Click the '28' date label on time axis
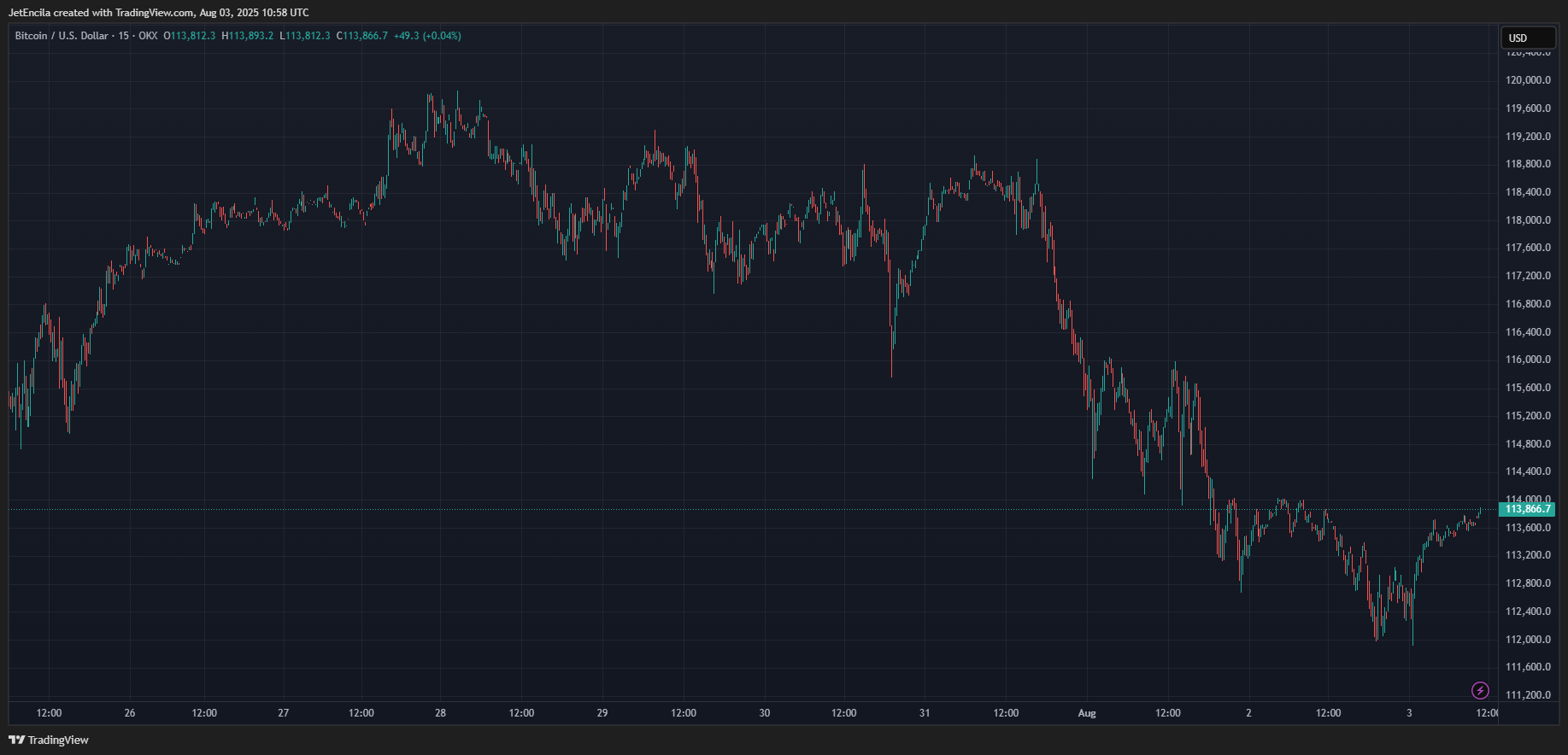 click(440, 713)
